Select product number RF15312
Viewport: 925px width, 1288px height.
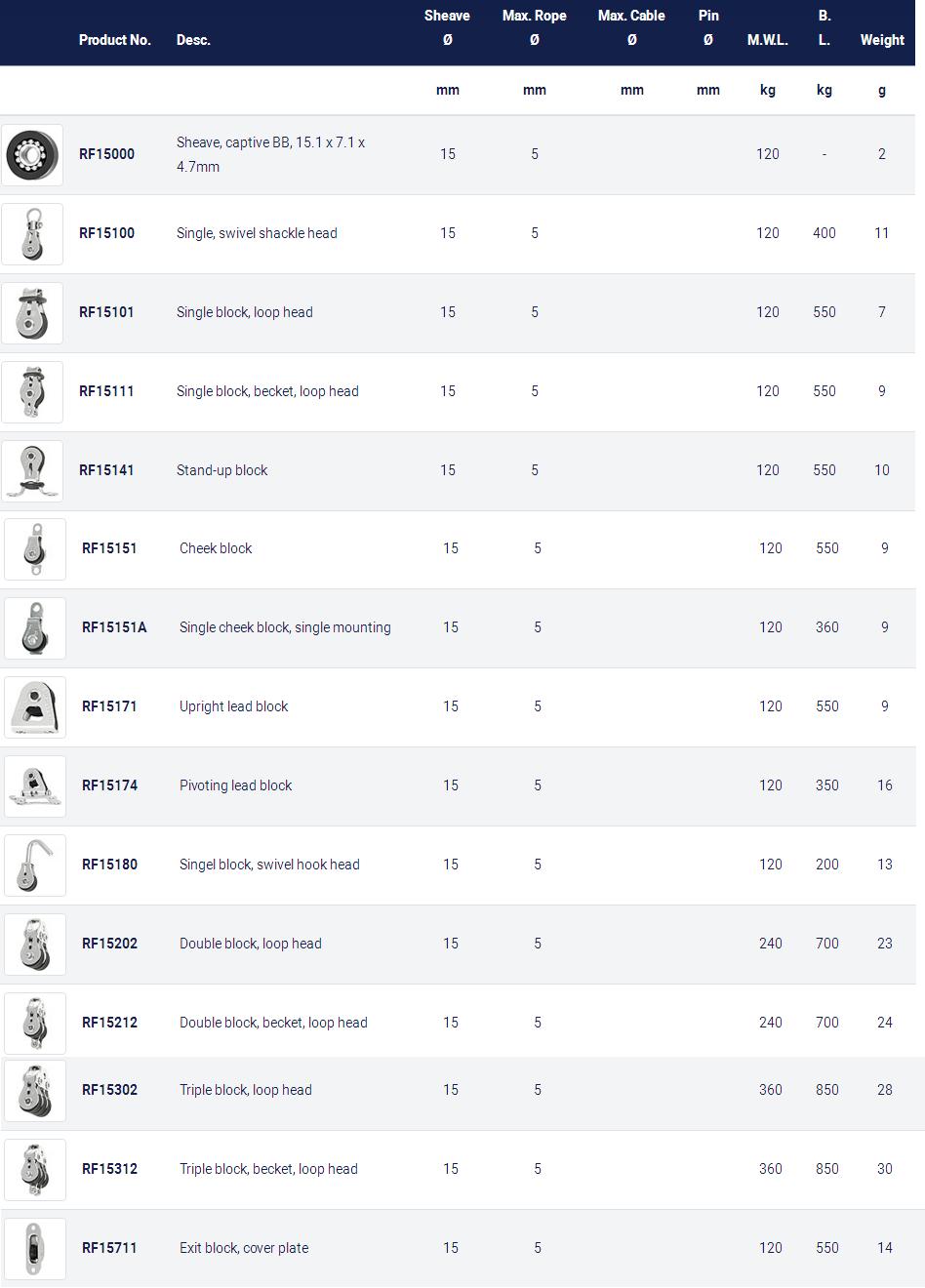pos(109,1169)
